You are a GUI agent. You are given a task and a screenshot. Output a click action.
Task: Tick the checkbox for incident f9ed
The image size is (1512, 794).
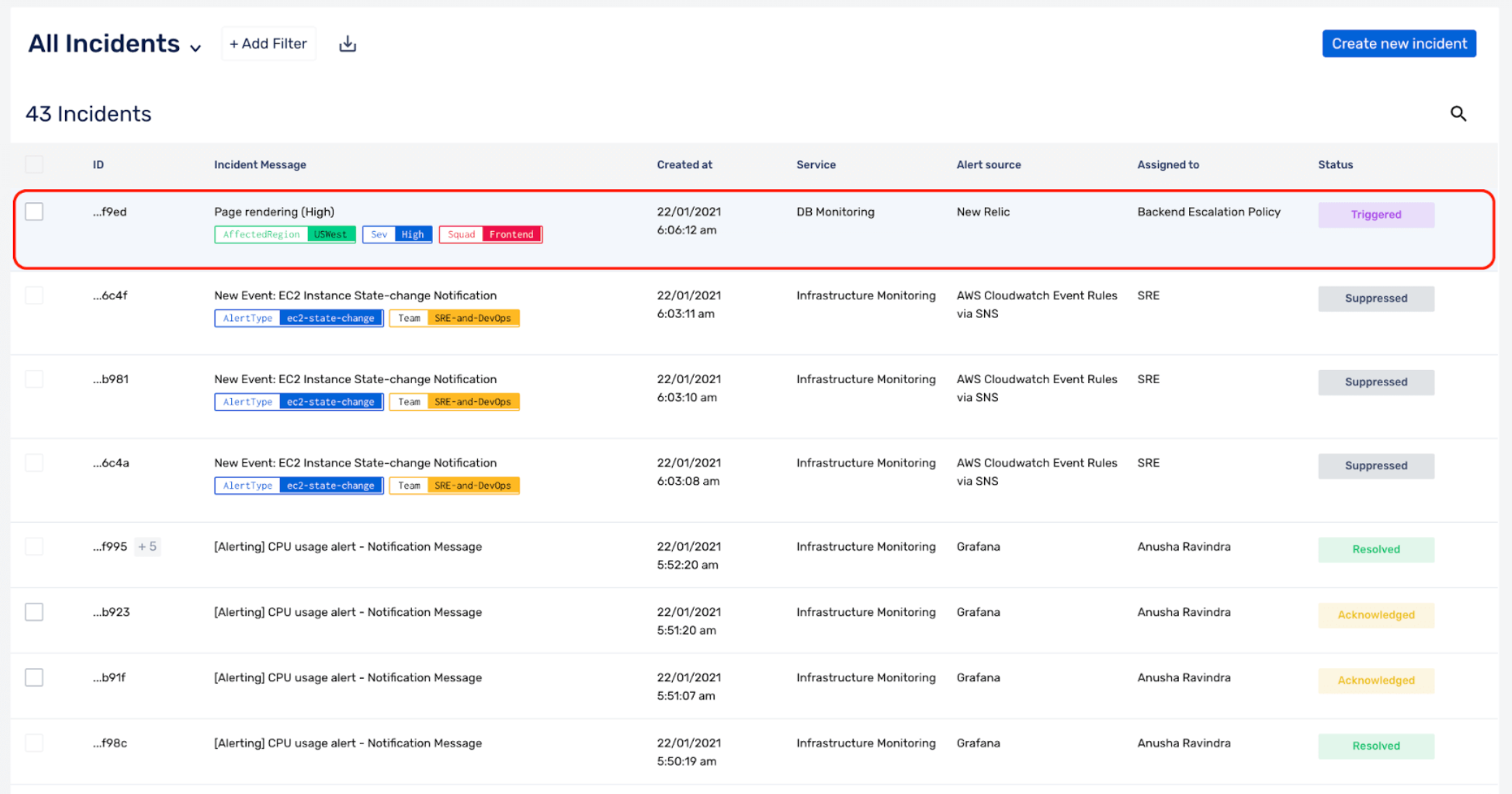click(34, 212)
